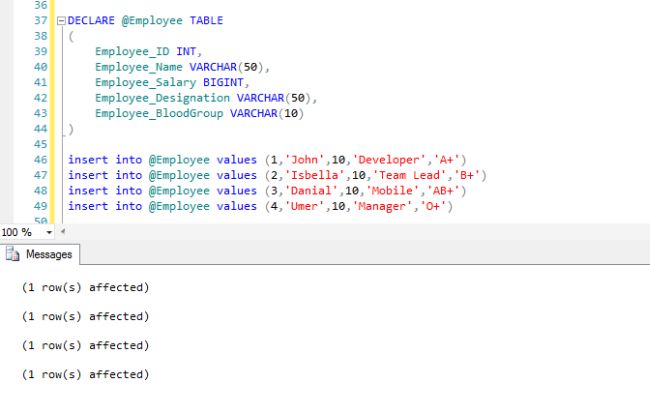Viewport: 650px width, 412px height.
Task: Click the first '(1 row(s) affected)' message
Action: (85, 287)
